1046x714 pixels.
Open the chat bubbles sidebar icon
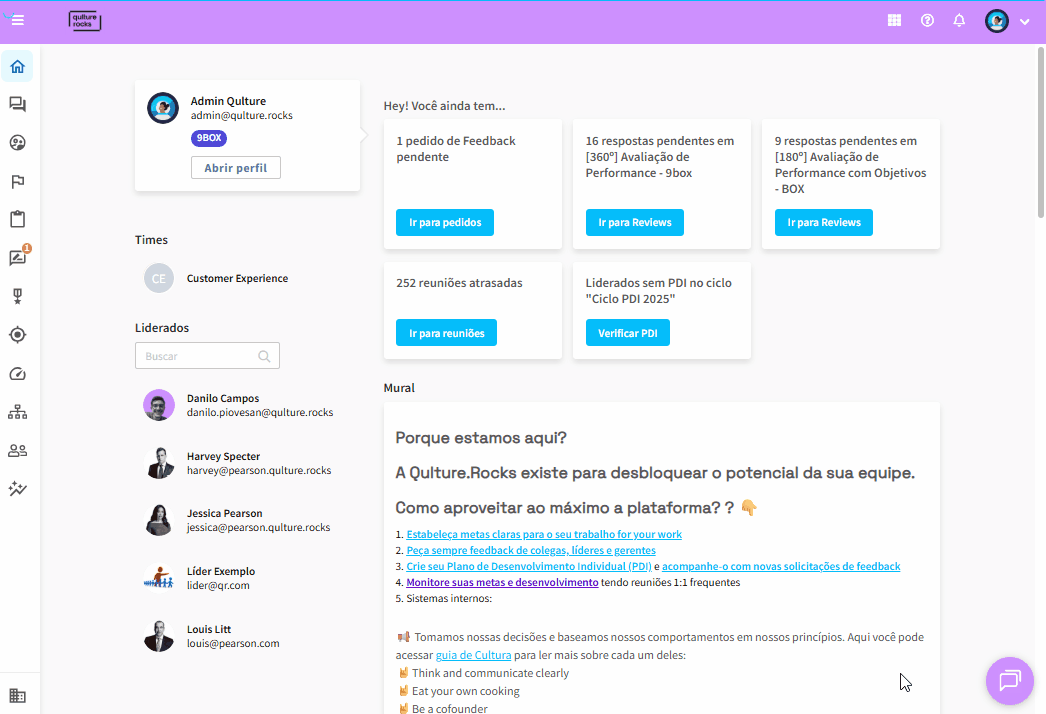click(17, 105)
